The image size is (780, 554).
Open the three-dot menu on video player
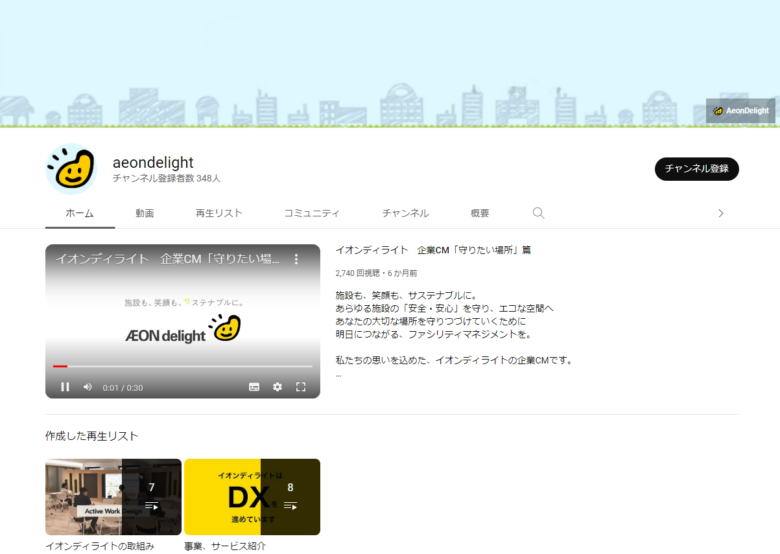point(296,259)
